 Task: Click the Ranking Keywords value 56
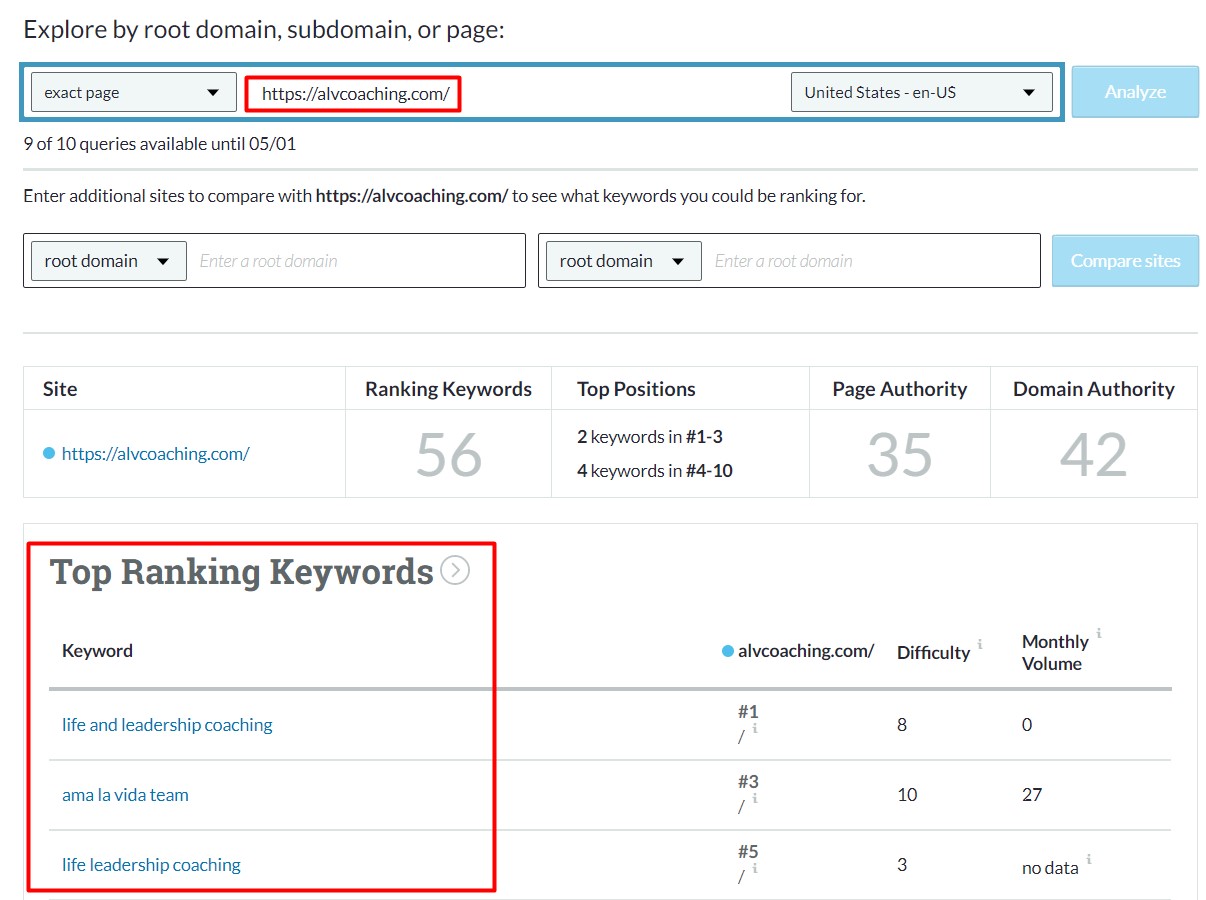(449, 454)
